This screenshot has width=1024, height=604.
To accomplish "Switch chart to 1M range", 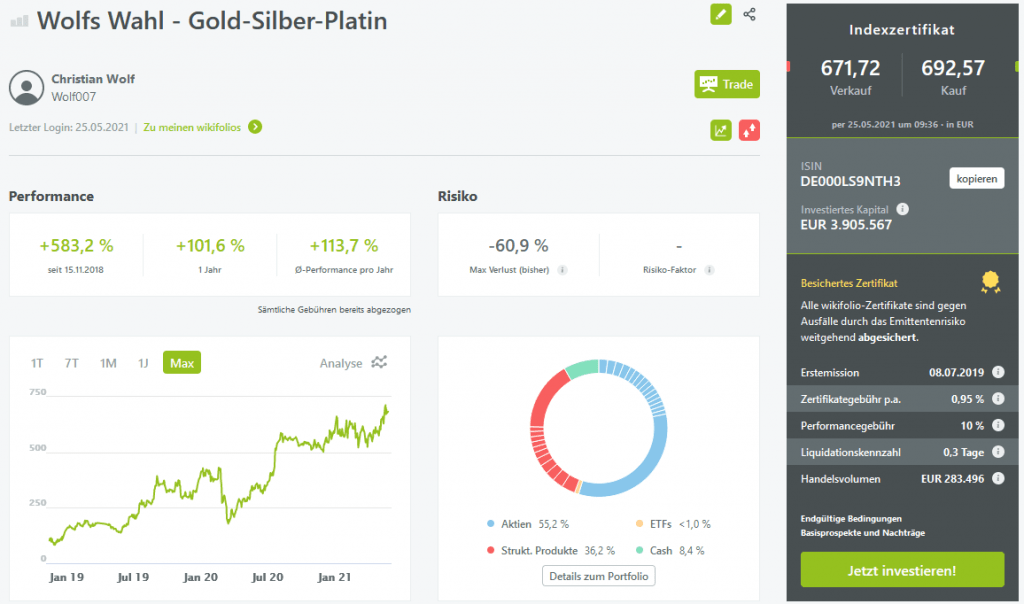I will pyautogui.click(x=108, y=363).
